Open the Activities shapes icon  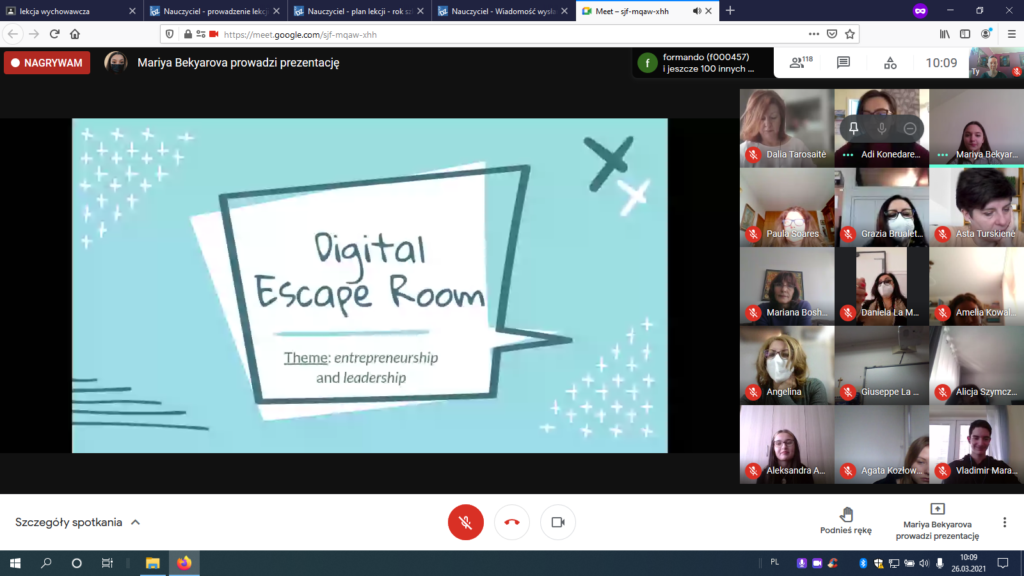click(x=890, y=63)
